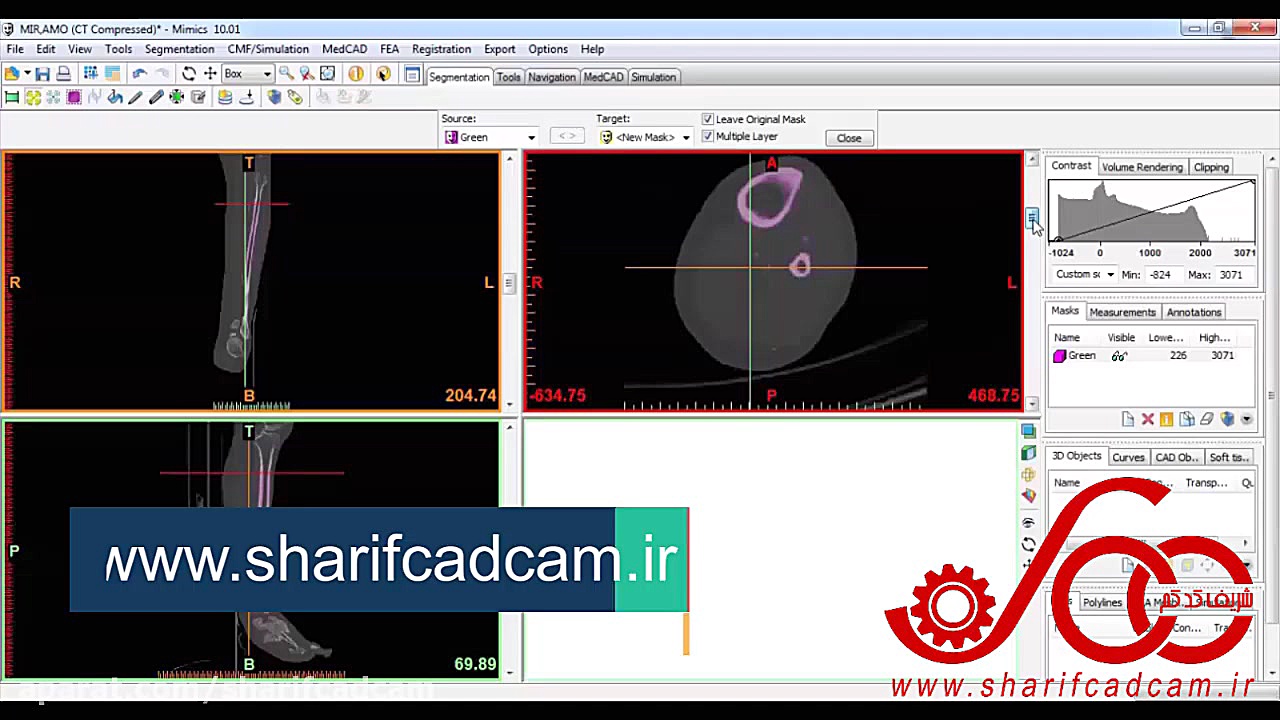
Task: Click the blue grid organize images icon
Action: [x=91, y=74]
